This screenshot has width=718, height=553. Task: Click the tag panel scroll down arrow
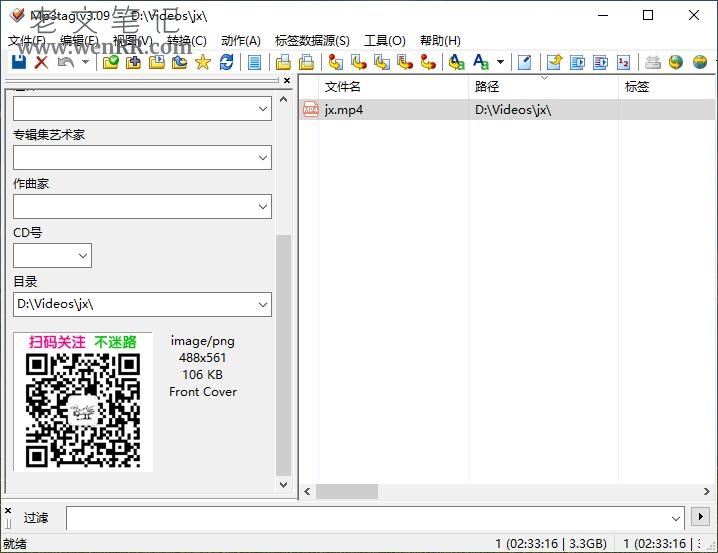(x=283, y=484)
